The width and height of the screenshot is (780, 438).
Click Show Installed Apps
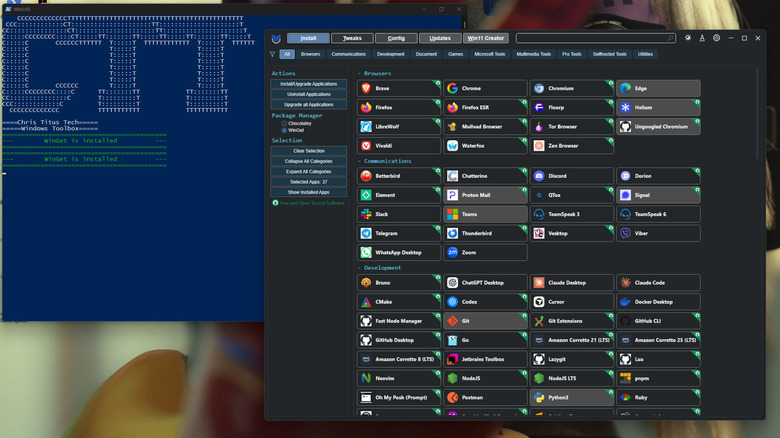(x=308, y=192)
